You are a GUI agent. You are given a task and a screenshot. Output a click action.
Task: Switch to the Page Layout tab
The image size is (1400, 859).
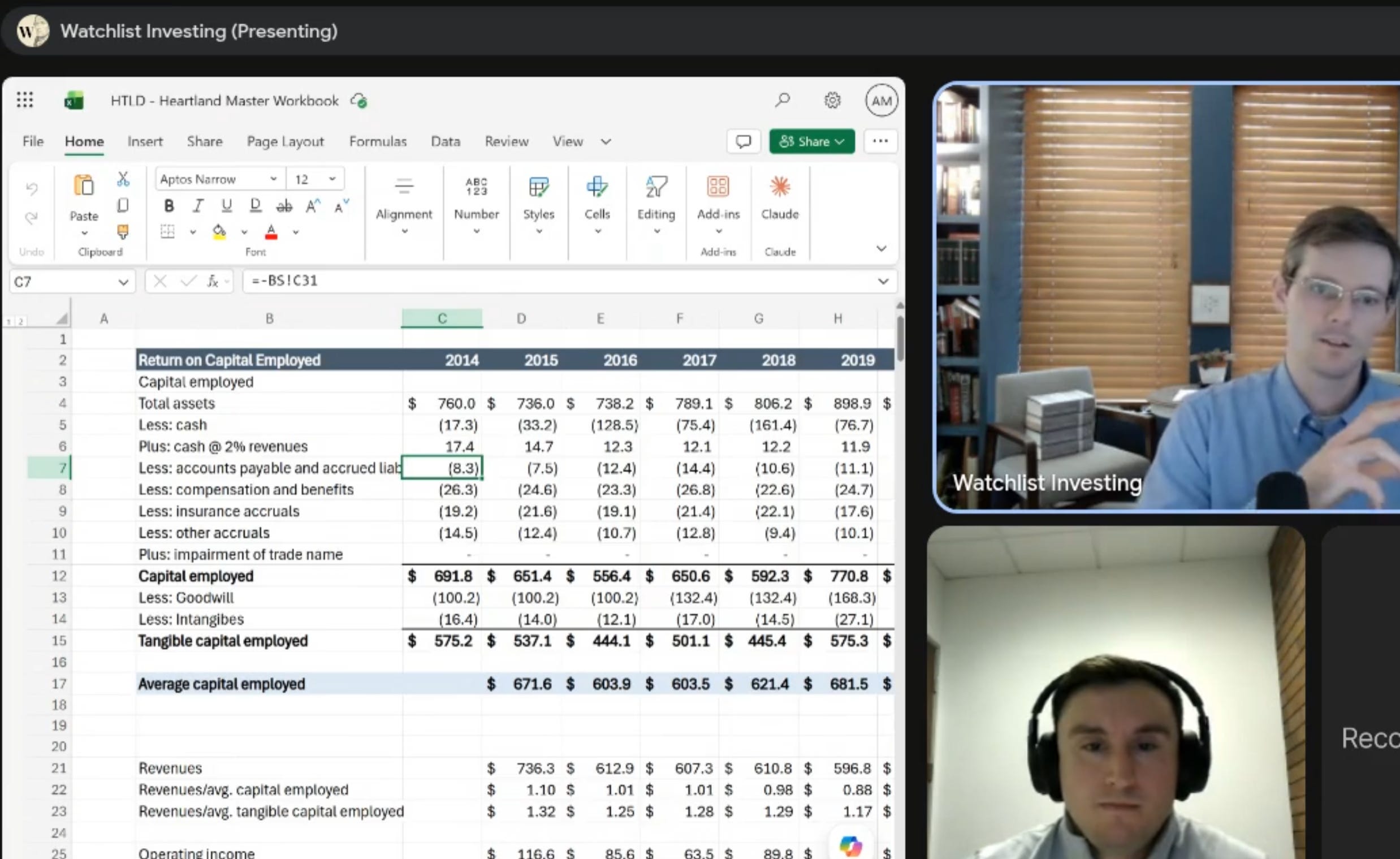285,141
